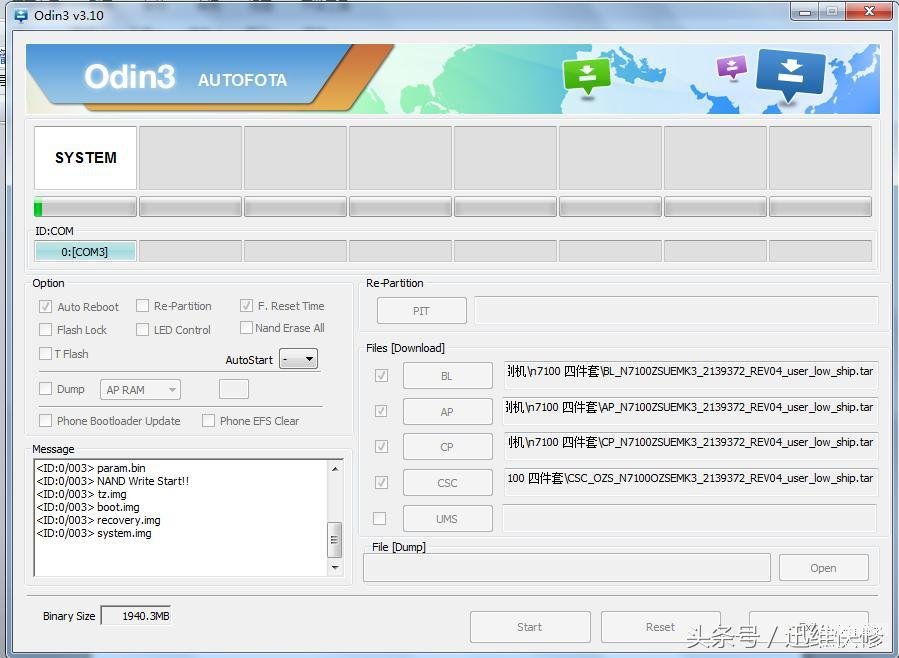
Task: Click the first green progress bar
Action: tap(85, 207)
